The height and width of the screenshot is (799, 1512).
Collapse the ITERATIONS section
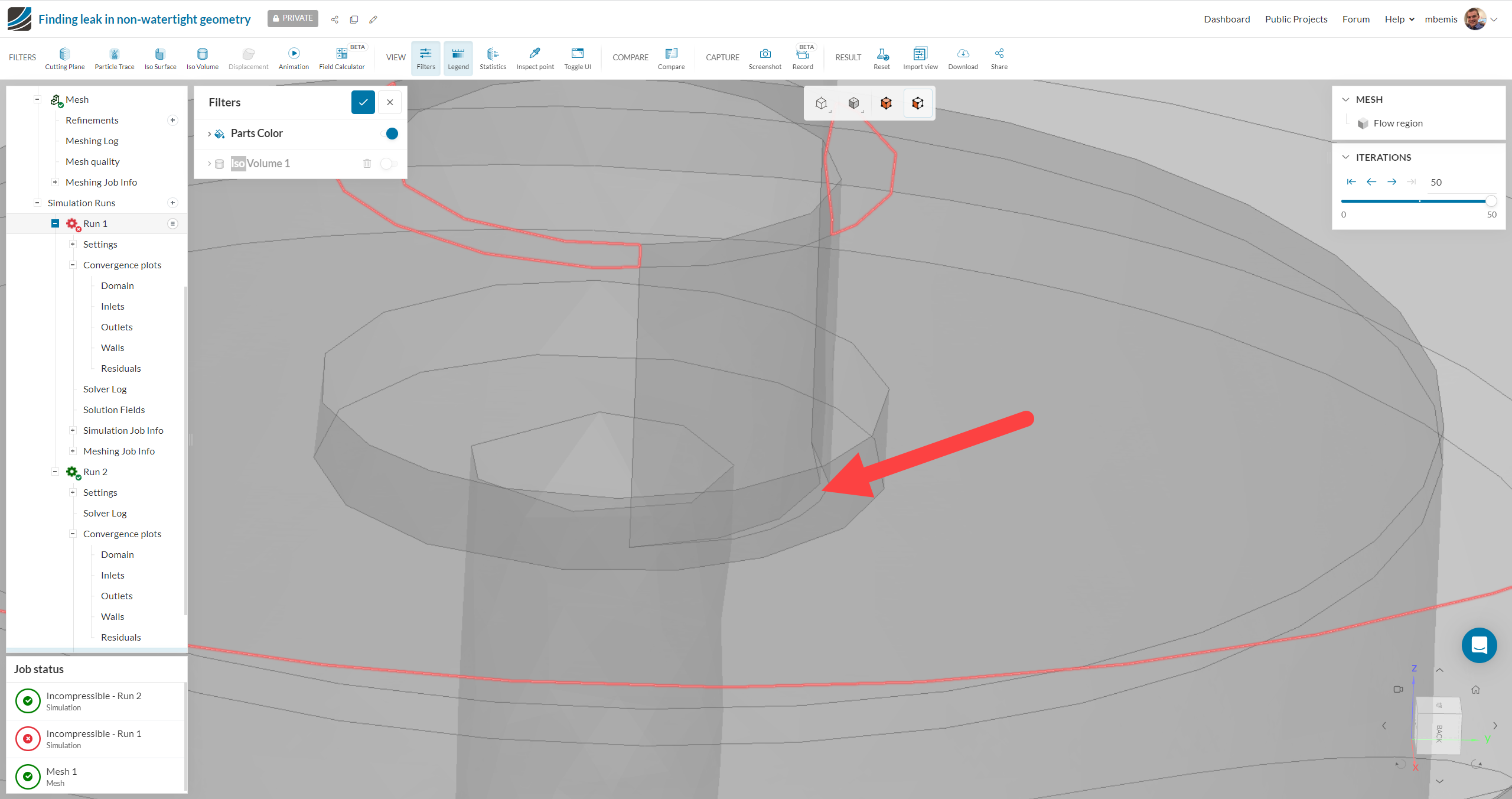click(1346, 157)
